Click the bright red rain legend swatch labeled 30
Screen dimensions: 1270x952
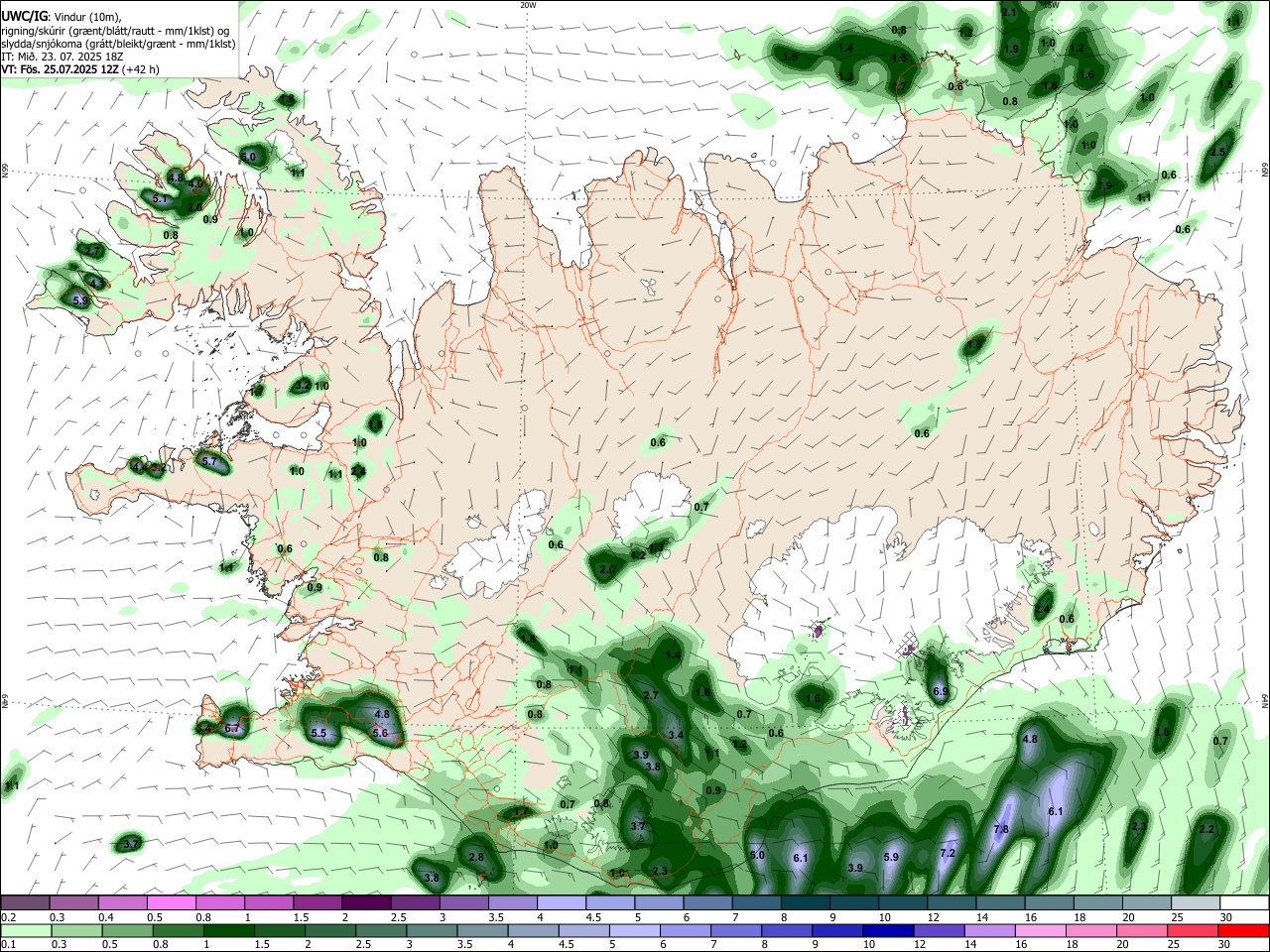click(x=1242, y=931)
